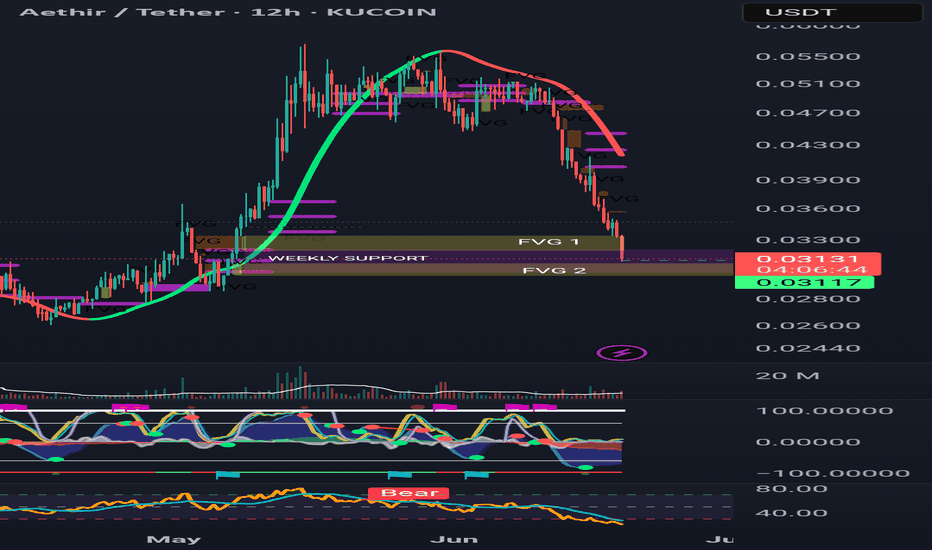
Task: Click the 0.05100 price axis value
Action: pos(808,84)
